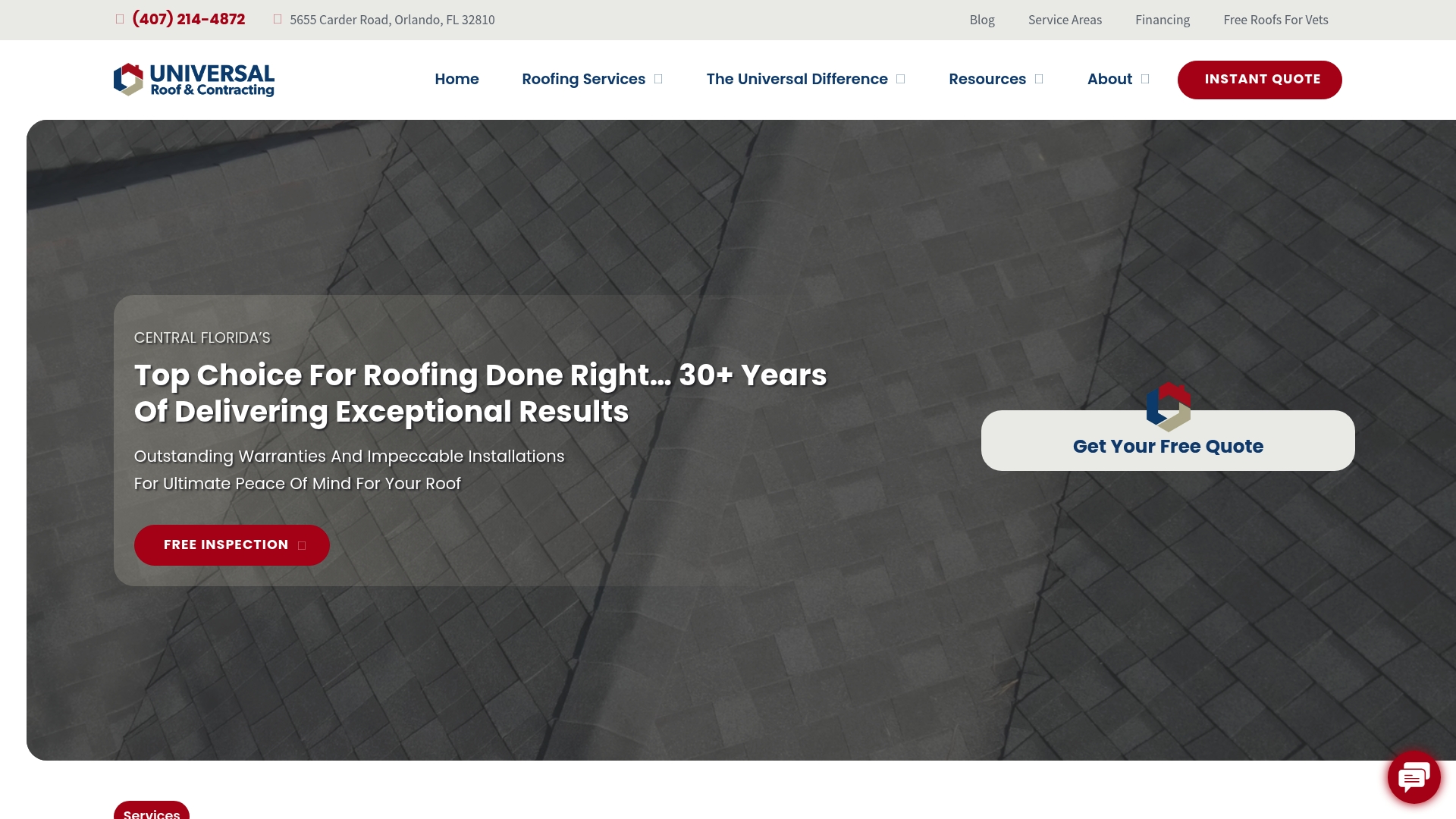Screen dimensions: 1456x819
Task: Expand the About dropdown arrow
Action: point(1145,79)
